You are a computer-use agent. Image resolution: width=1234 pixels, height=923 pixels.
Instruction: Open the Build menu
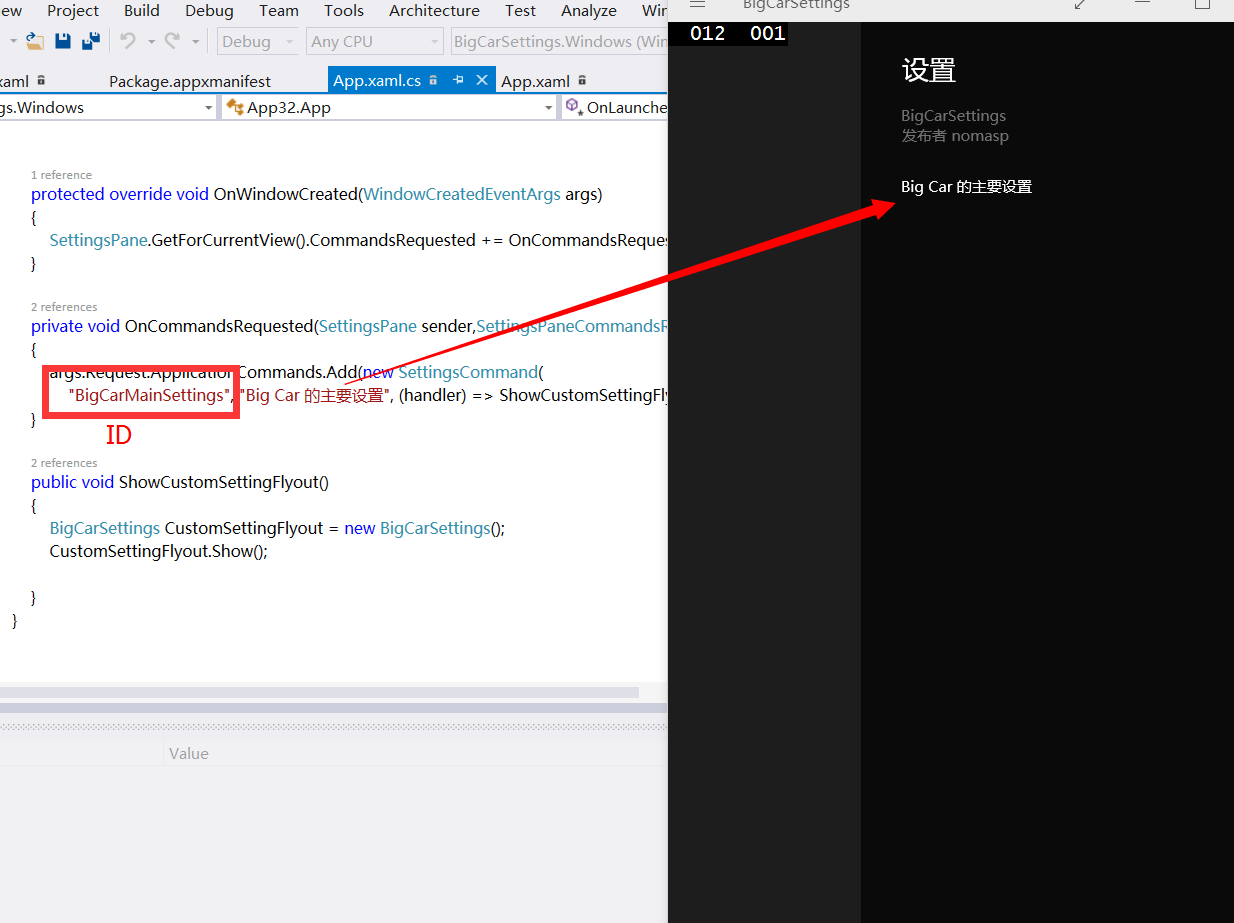142,11
